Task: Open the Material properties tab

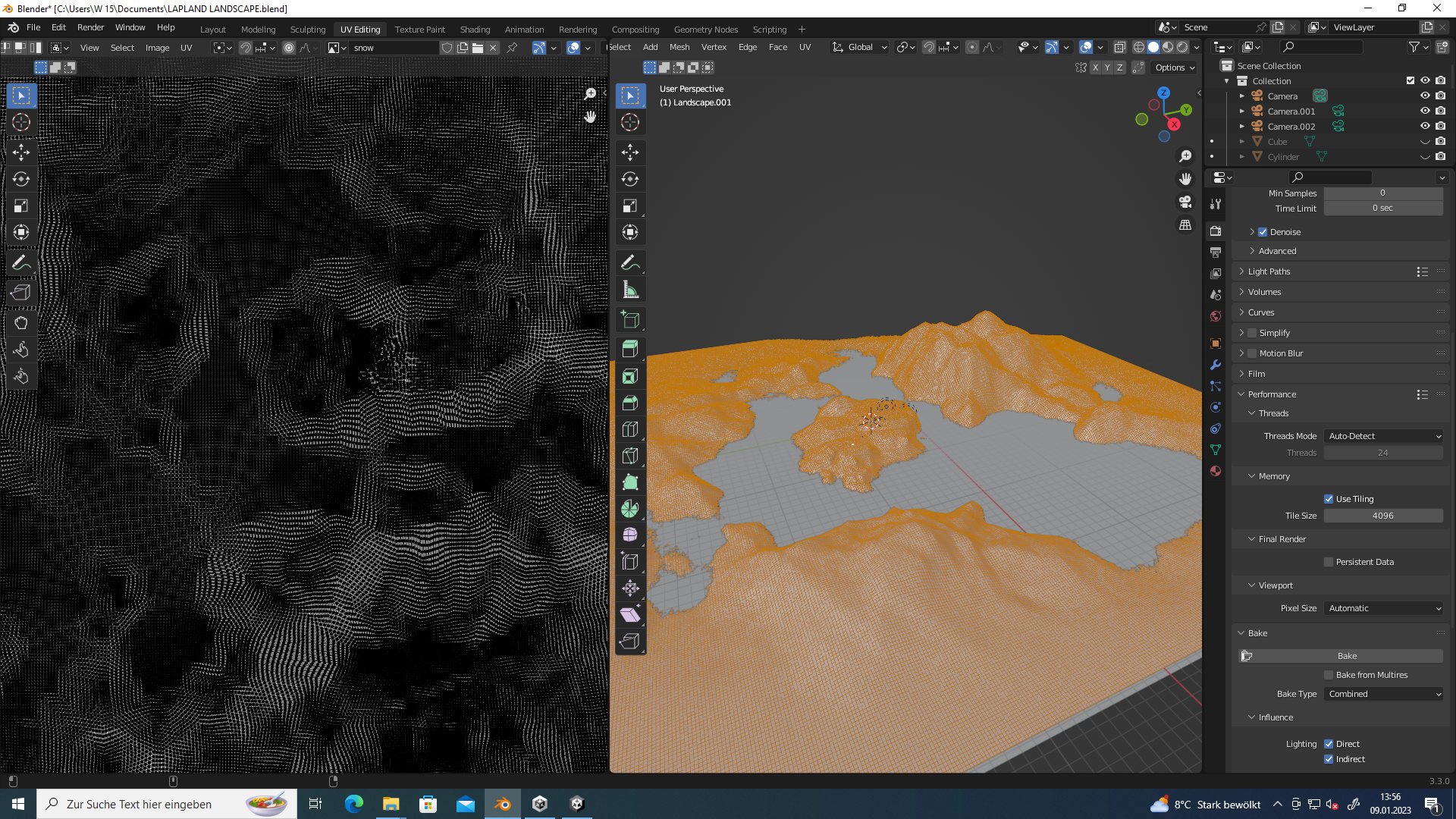Action: pyautogui.click(x=1216, y=471)
